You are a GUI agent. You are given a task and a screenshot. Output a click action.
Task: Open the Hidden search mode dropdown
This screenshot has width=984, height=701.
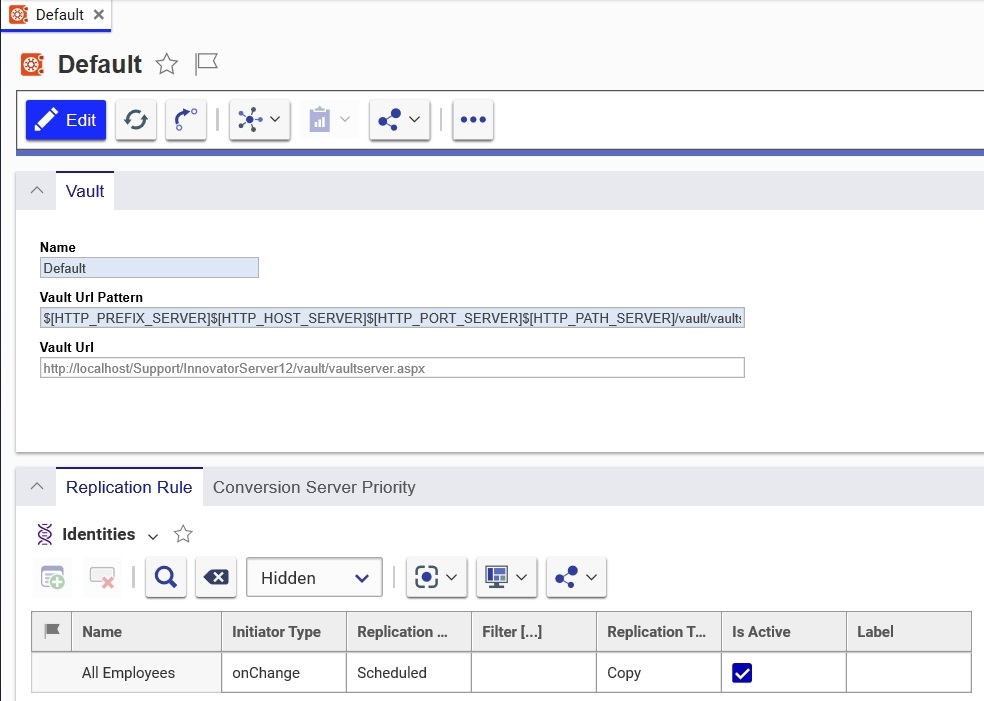[314, 577]
